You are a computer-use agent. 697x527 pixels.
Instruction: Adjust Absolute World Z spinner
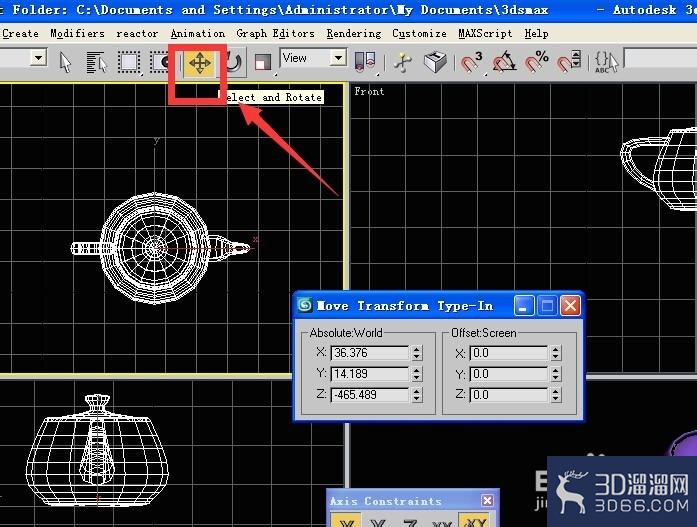416,395
